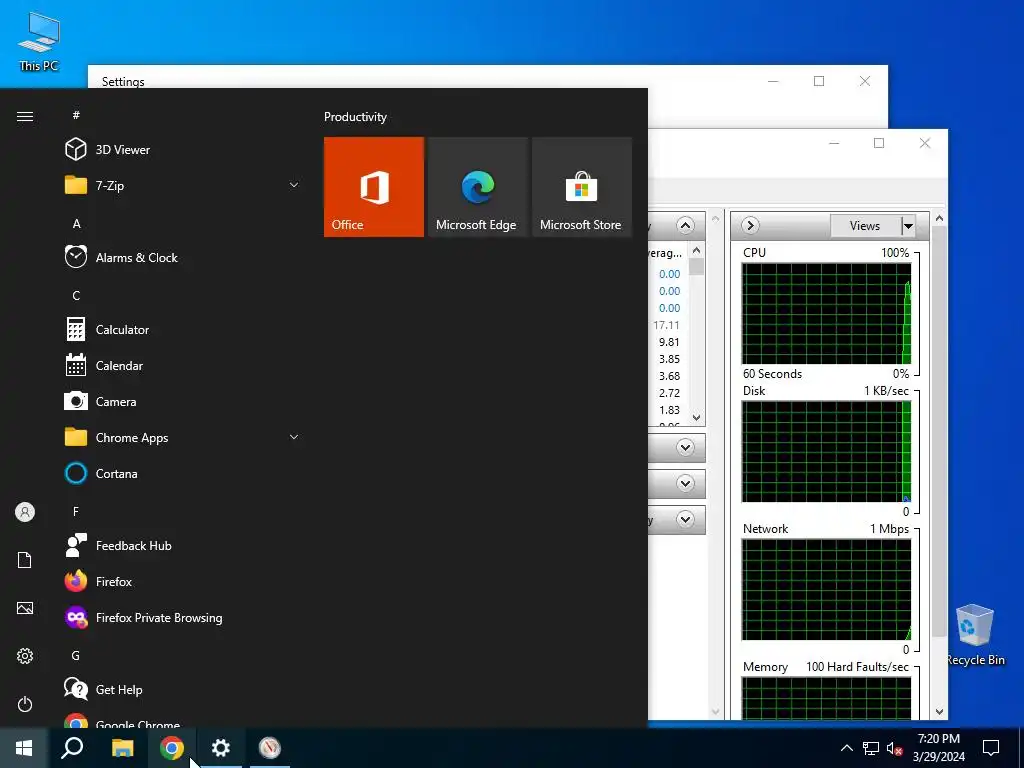Open the Chrome Apps folder

pyautogui.click(x=183, y=438)
